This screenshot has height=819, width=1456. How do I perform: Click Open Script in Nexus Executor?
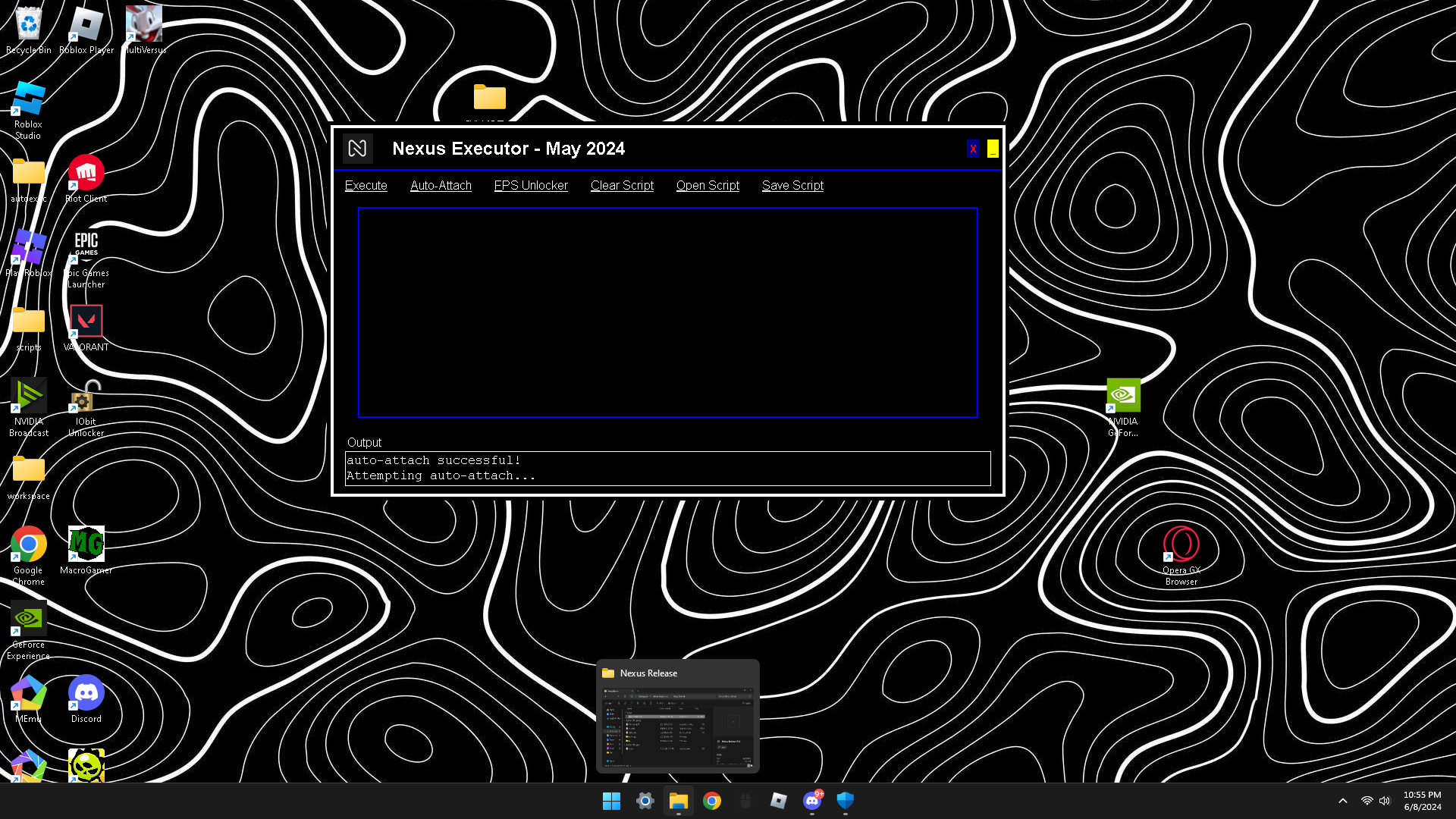point(708,186)
